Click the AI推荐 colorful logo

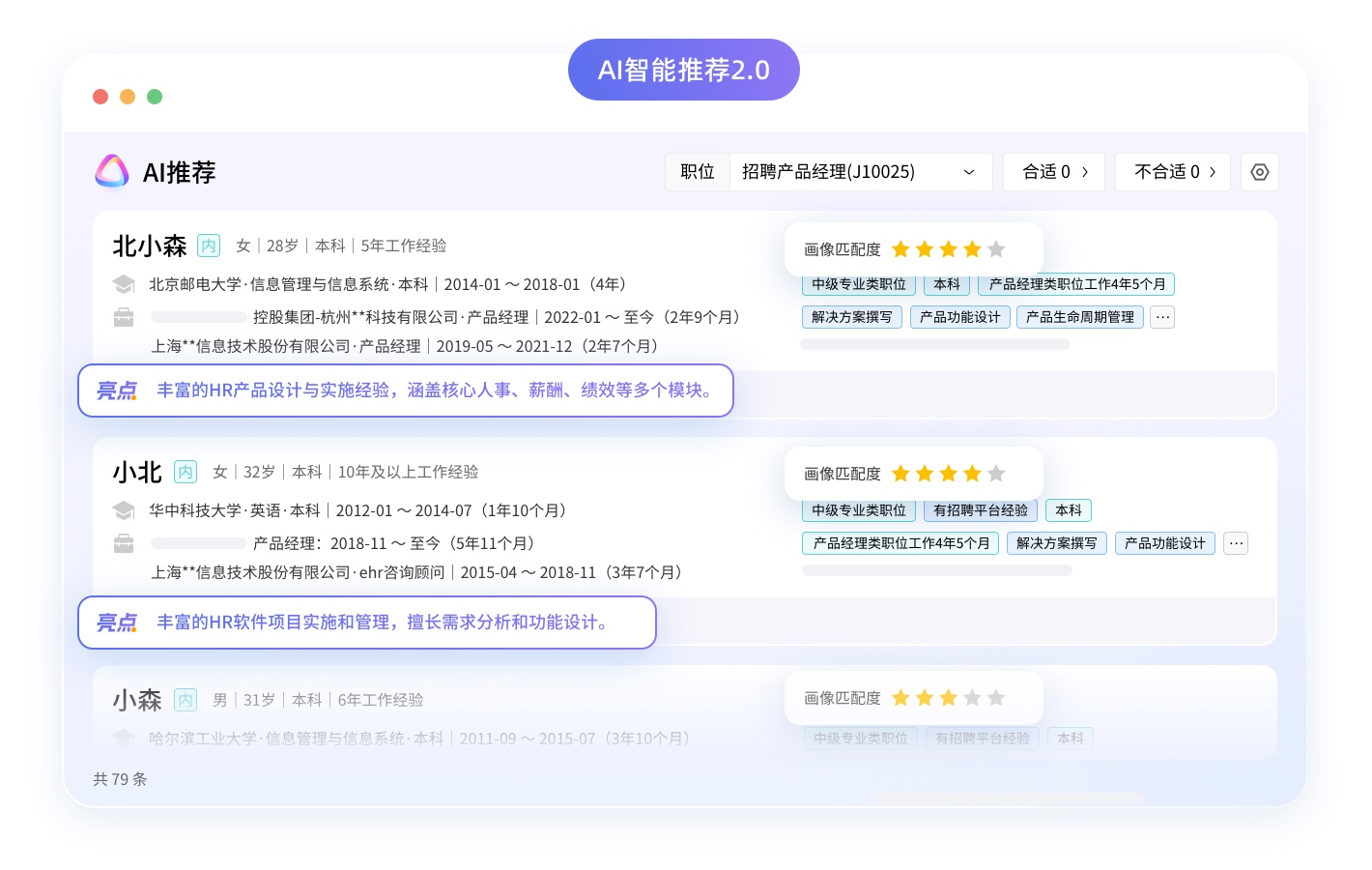click(112, 171)
